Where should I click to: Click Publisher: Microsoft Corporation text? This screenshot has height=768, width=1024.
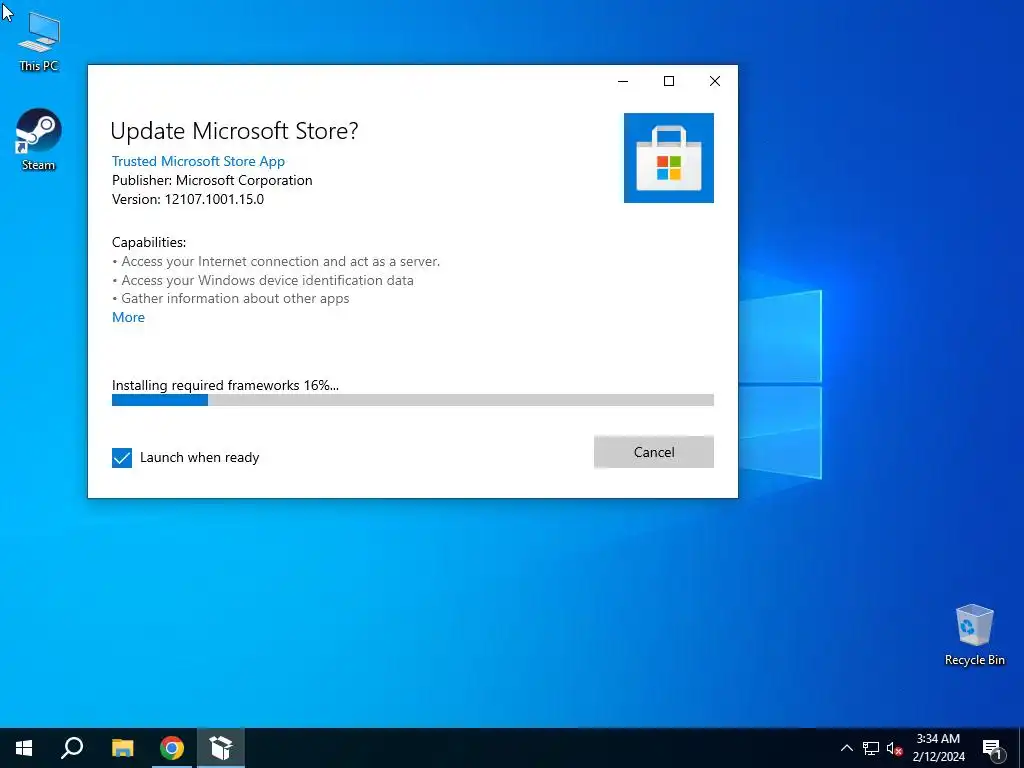click(x=212, y=180)
